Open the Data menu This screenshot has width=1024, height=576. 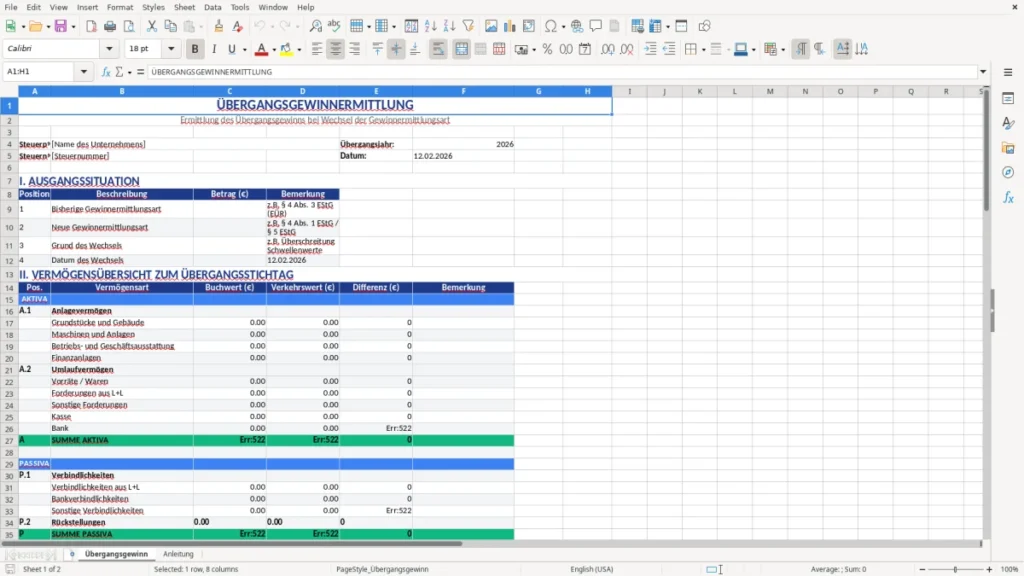212,7
